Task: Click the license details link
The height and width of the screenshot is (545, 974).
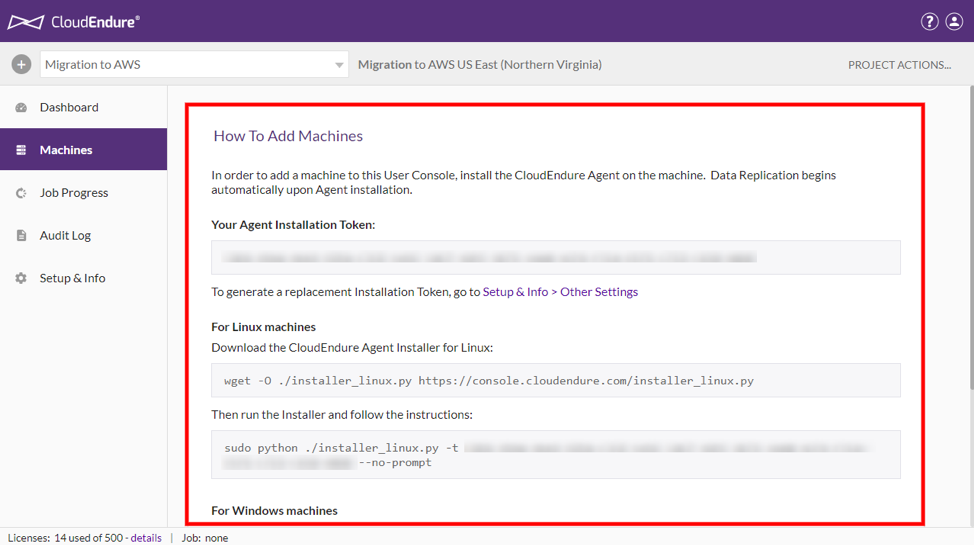Action: click(x=146, y=538)
